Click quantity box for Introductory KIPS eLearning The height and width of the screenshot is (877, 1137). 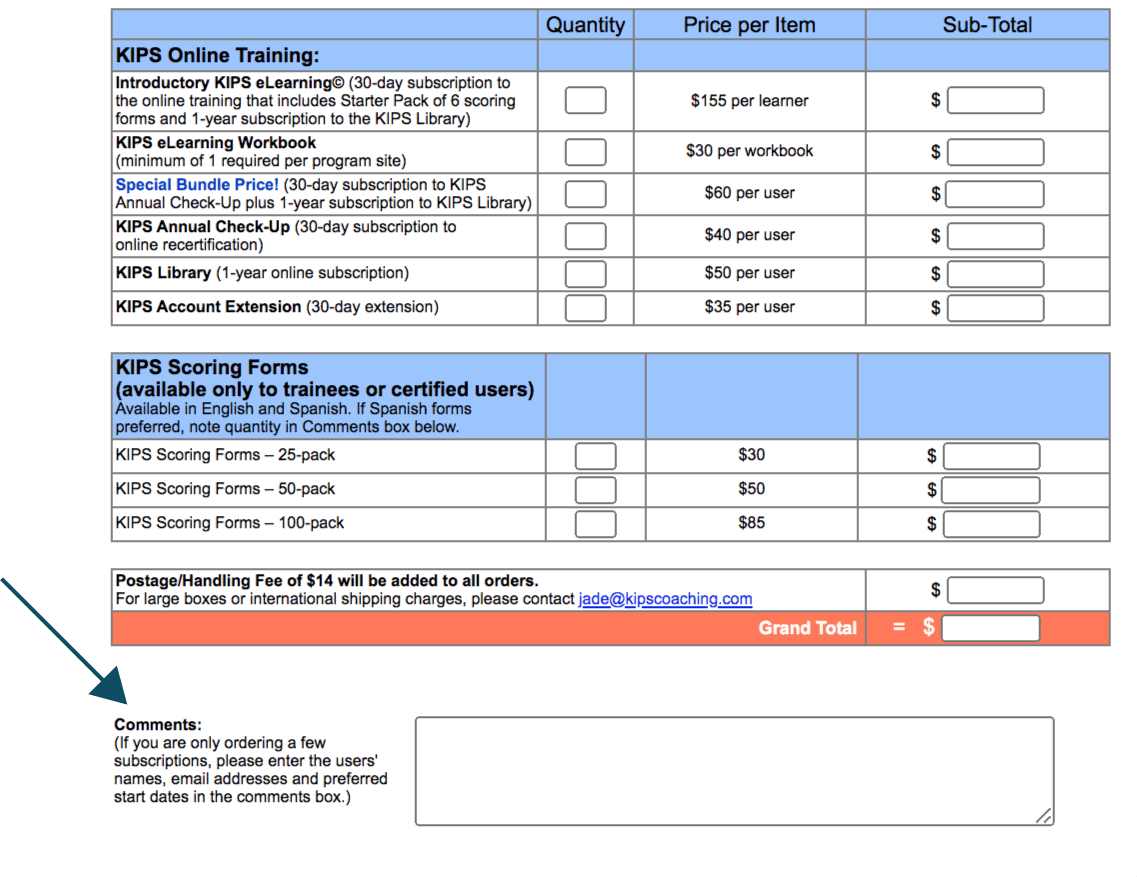(585, 100)
